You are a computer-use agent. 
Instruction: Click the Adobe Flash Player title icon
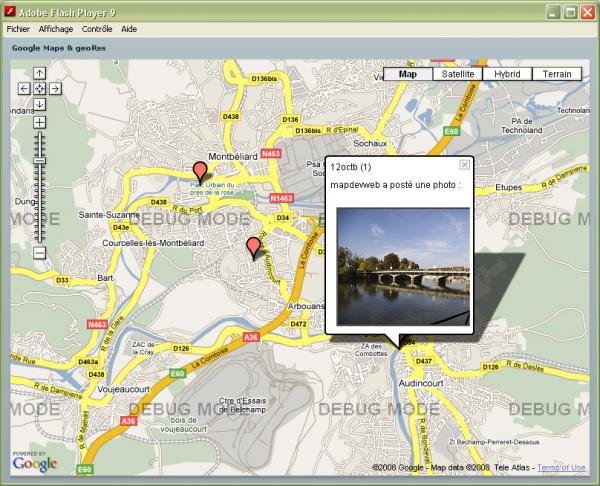coord(10,12)
